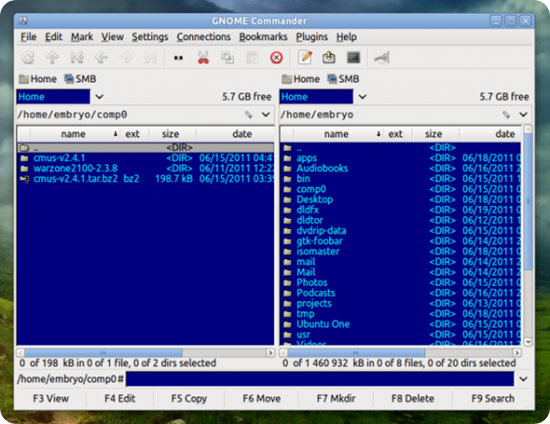
Task: Open the Settings menu
Action: 150,37
